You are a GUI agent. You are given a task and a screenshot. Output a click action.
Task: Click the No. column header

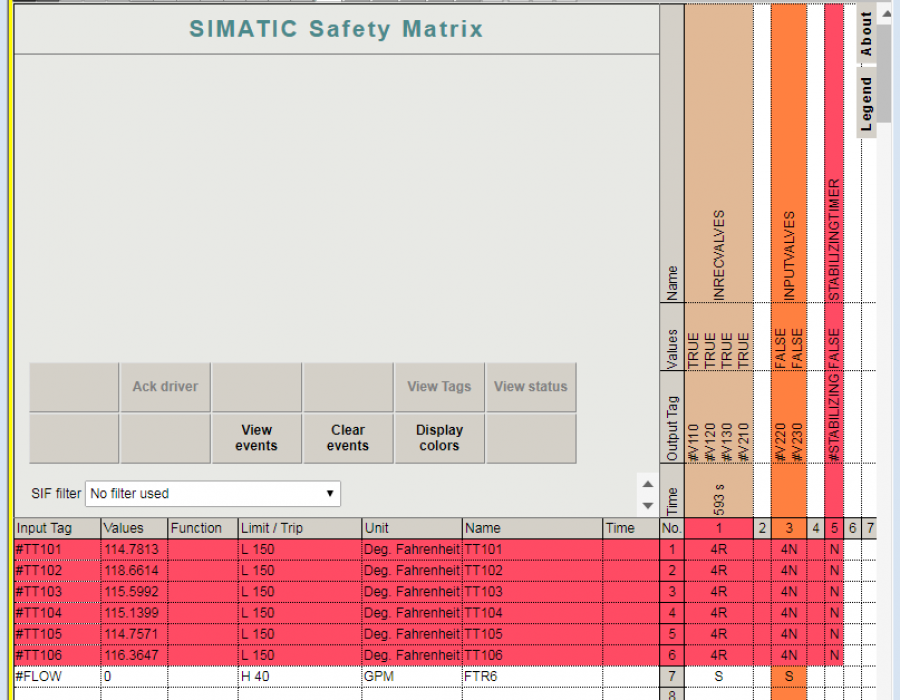click(672, 528)
